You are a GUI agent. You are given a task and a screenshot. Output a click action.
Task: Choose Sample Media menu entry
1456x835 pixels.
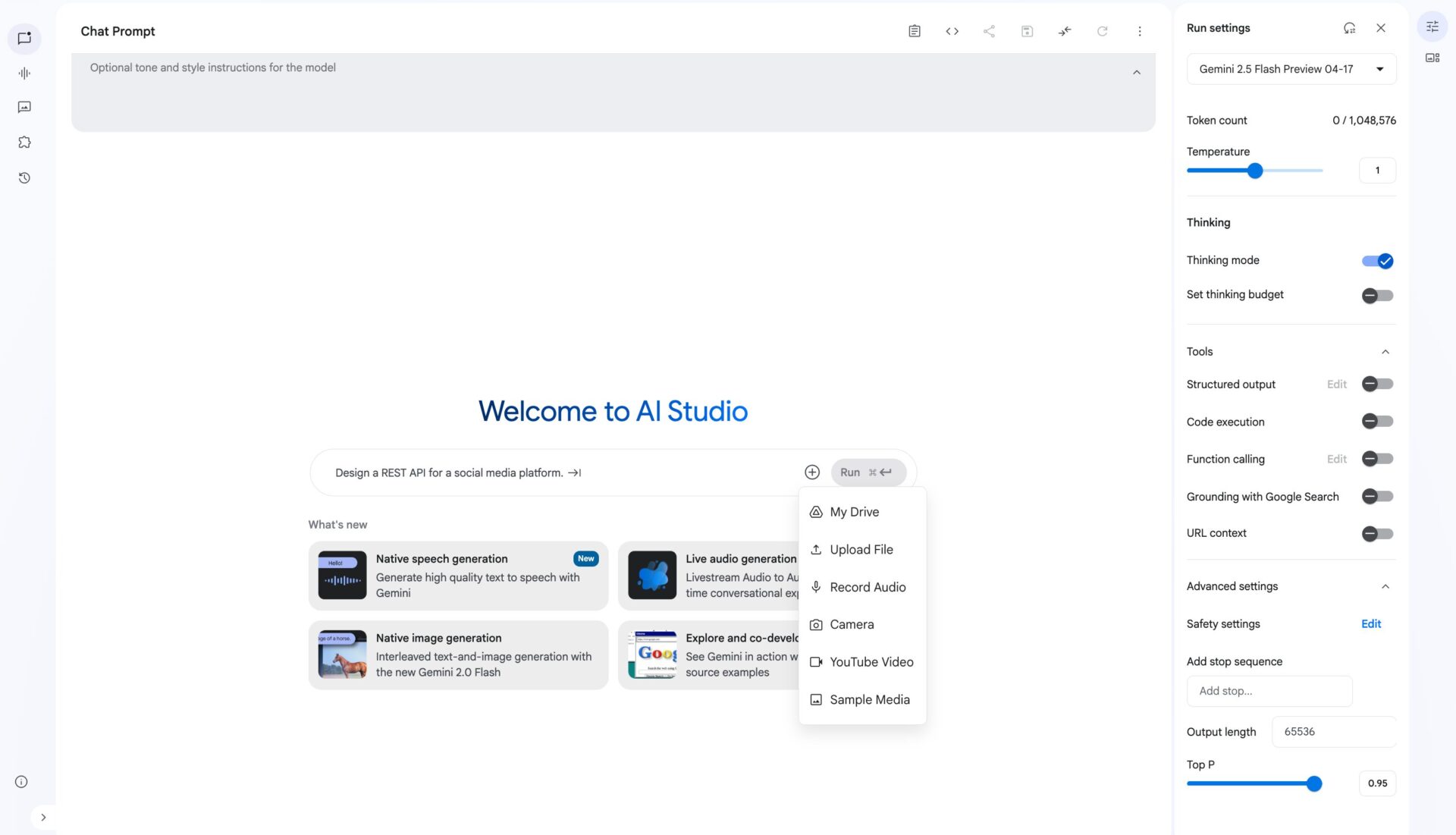click(x=862, y=700)
